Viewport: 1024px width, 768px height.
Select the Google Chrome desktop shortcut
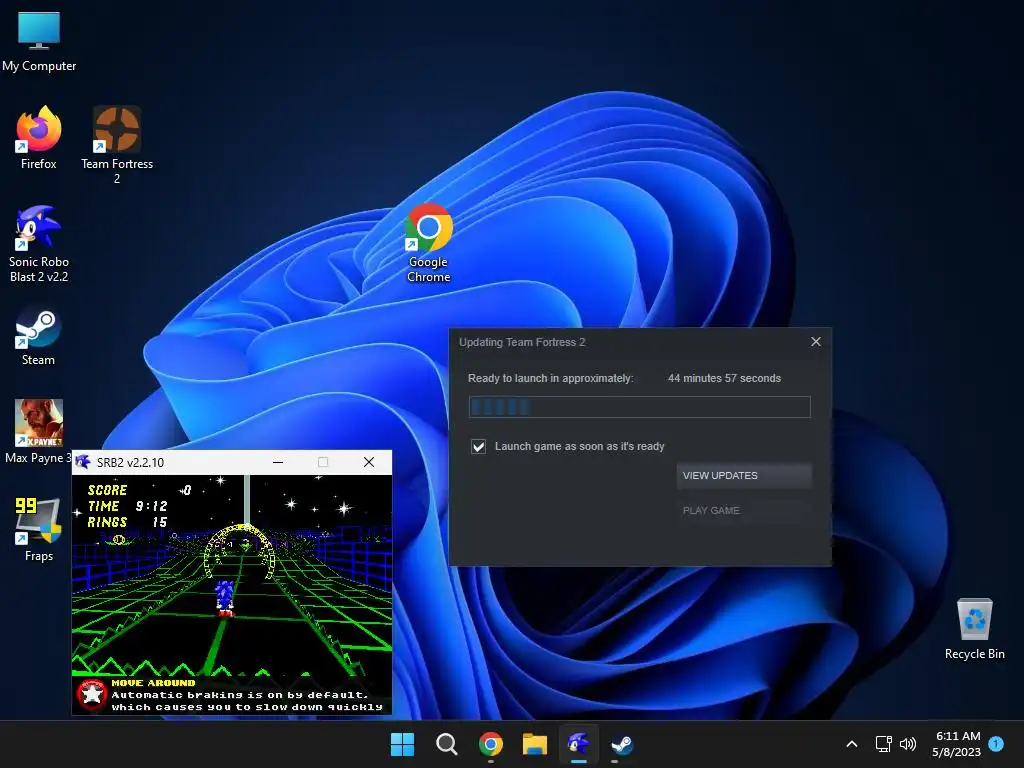[428, 242]
